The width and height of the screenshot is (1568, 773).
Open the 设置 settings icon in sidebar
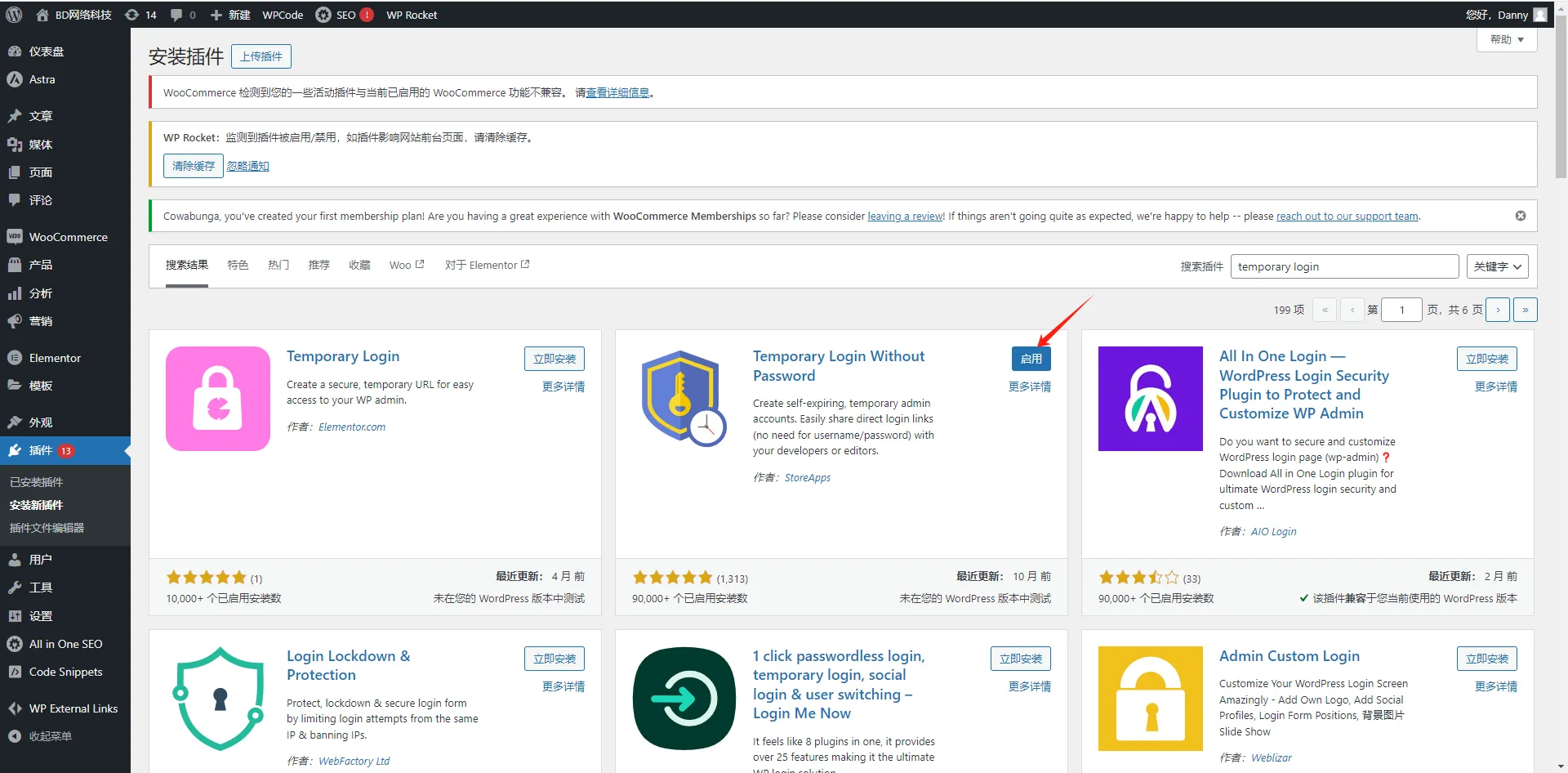15,616
